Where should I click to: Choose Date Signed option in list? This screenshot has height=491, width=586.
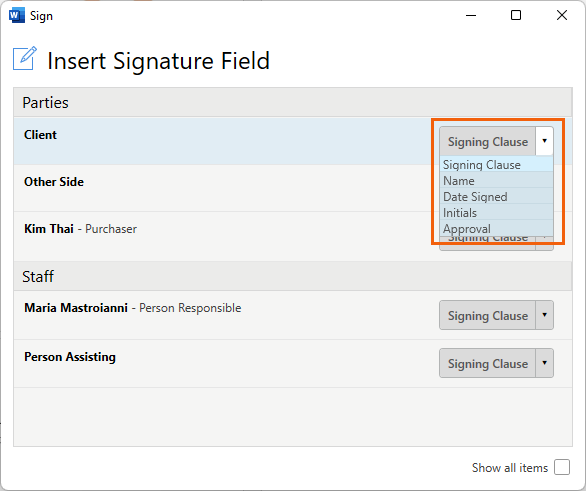pyautogui.click(x=496, y=197)
